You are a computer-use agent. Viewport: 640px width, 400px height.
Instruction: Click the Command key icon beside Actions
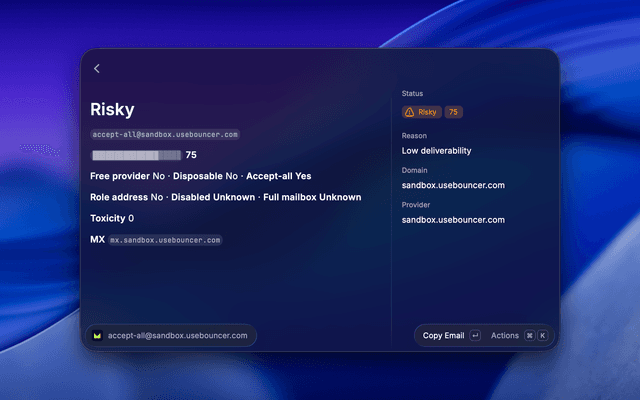529,336
